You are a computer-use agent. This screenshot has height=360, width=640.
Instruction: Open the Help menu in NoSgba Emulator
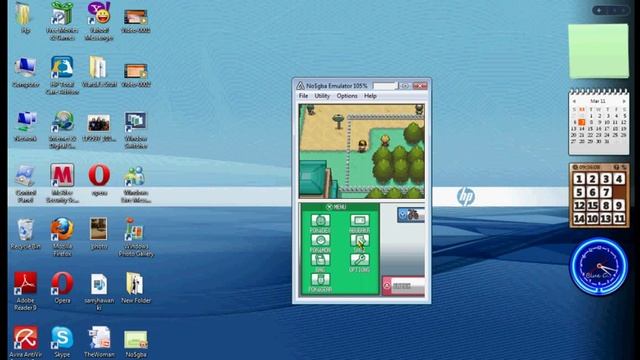(370, 96)
